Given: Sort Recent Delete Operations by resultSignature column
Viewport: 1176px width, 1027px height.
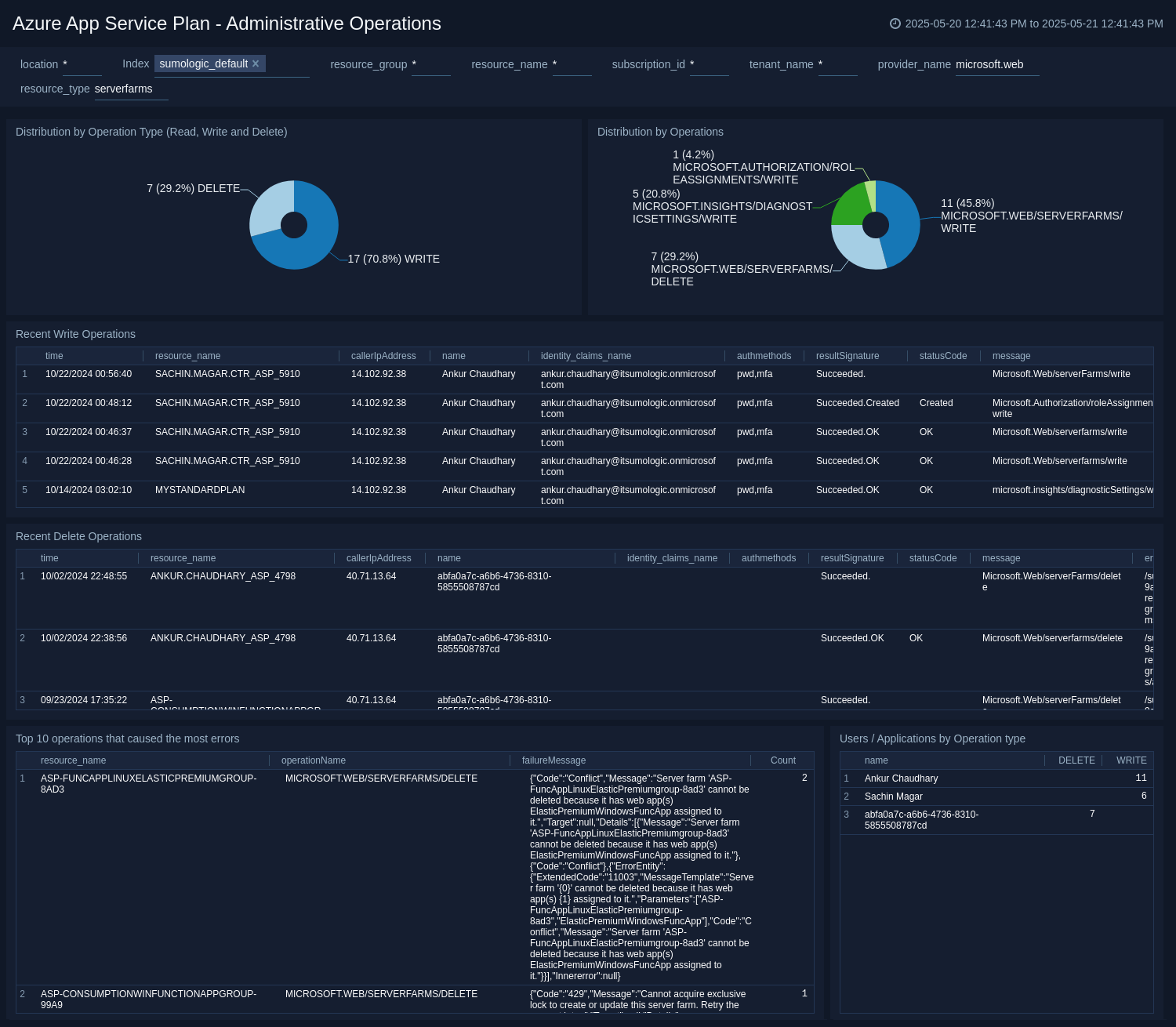Looking at the screenshot, I should pos(852,558).
